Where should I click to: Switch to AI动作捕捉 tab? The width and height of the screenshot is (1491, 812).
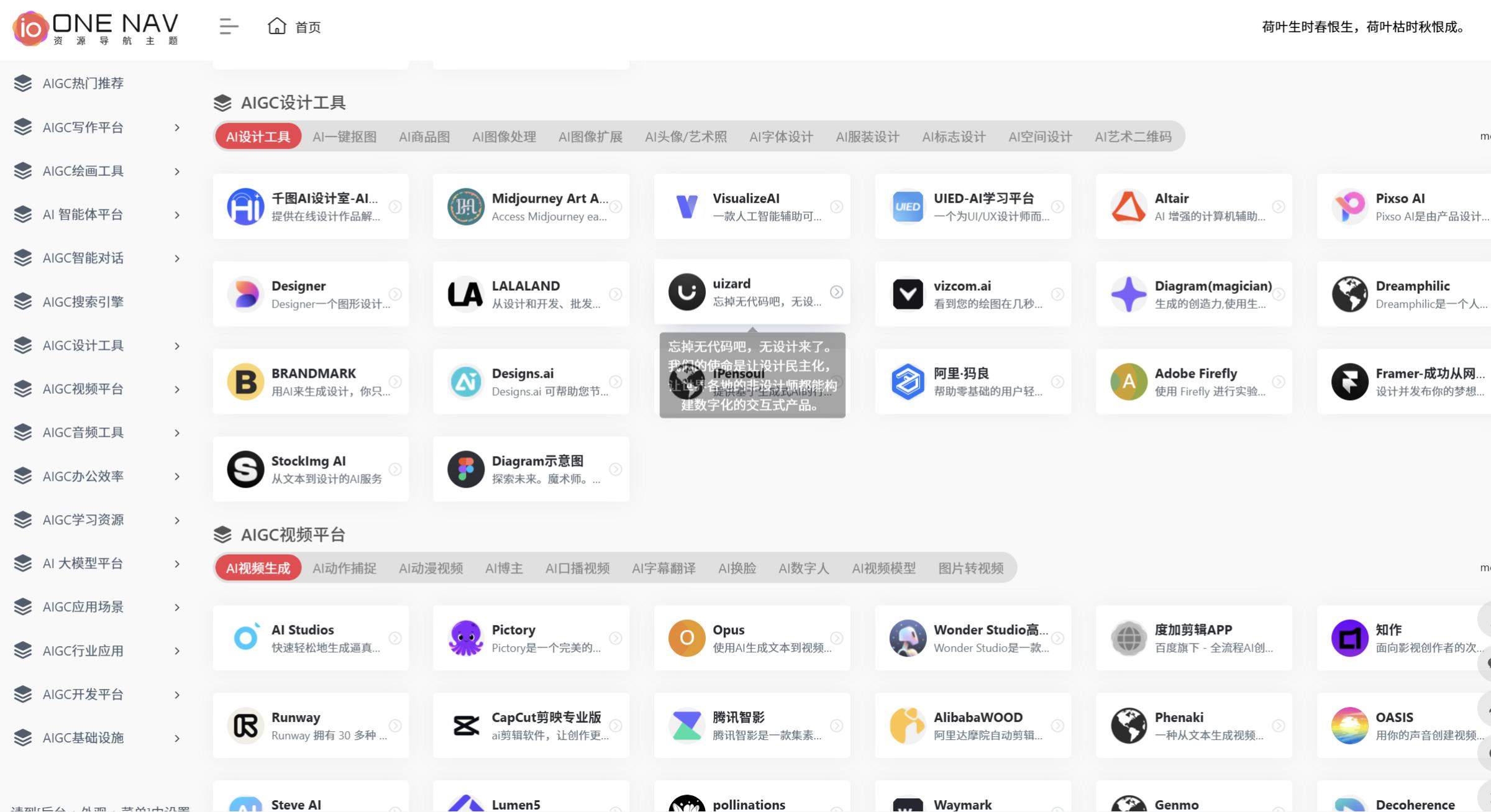coord(344,568)
